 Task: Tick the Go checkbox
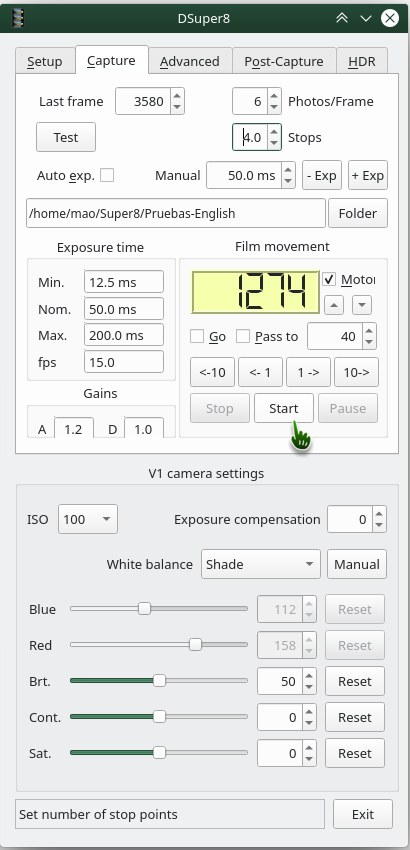click(197, 336)
